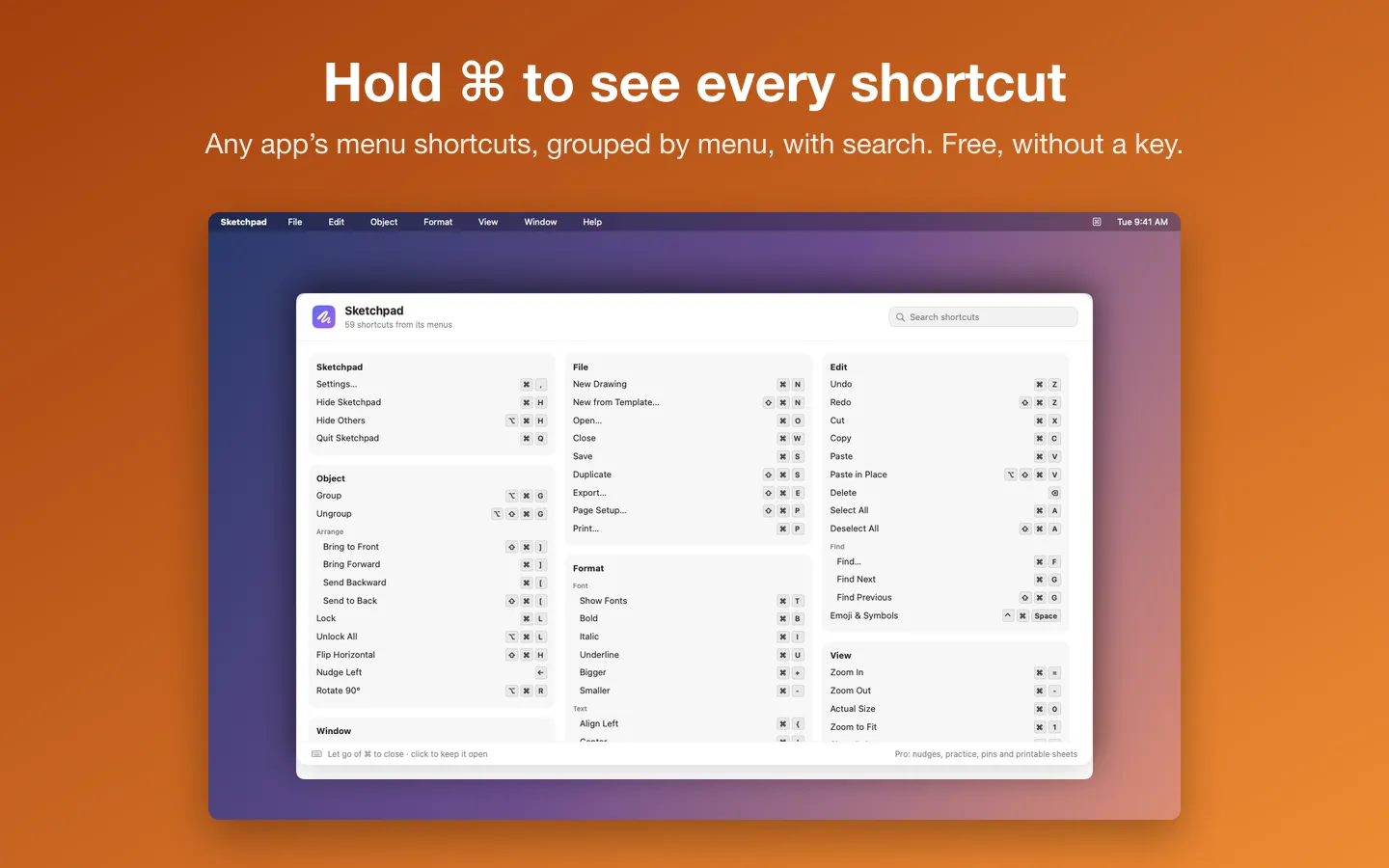Screen dimensions: 1389x868
Task: Select the Cut row
Action: pos(945,420)
